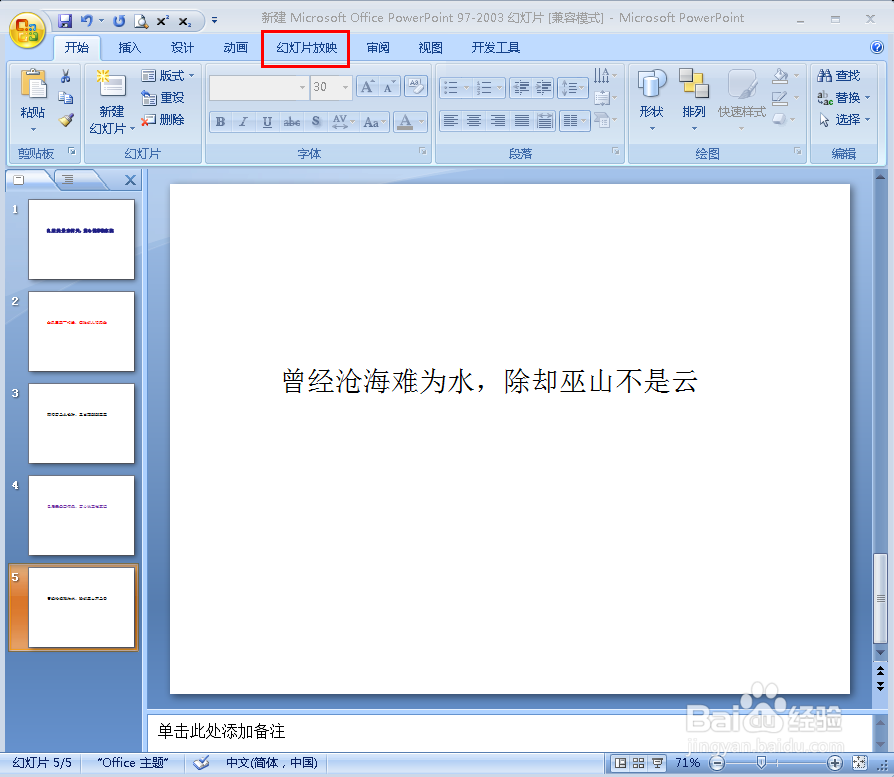
Task: Zoom out with the minus button
Action: pyautogui.click(x=717, y=763)
